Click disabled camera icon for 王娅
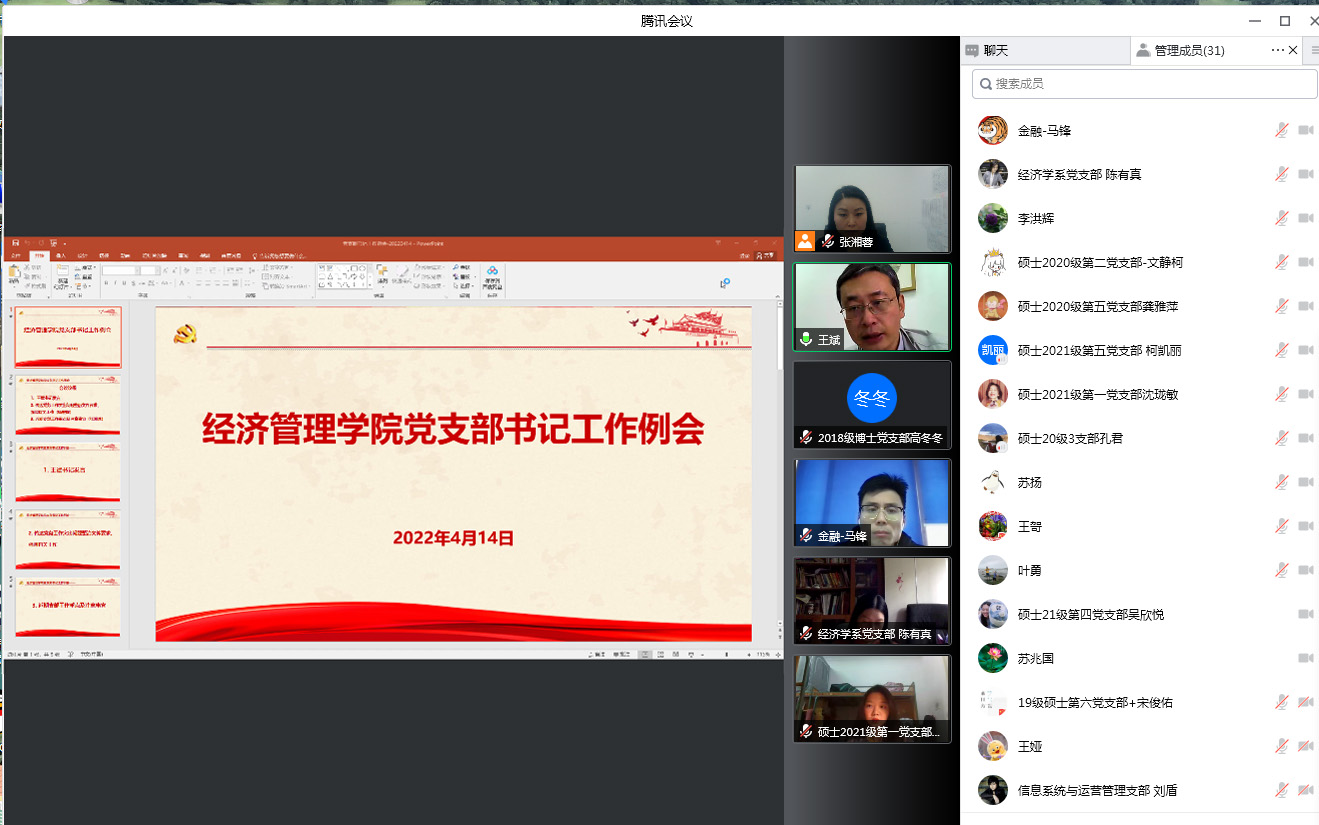The image size is (1319, 825). tap(1305, 746)
